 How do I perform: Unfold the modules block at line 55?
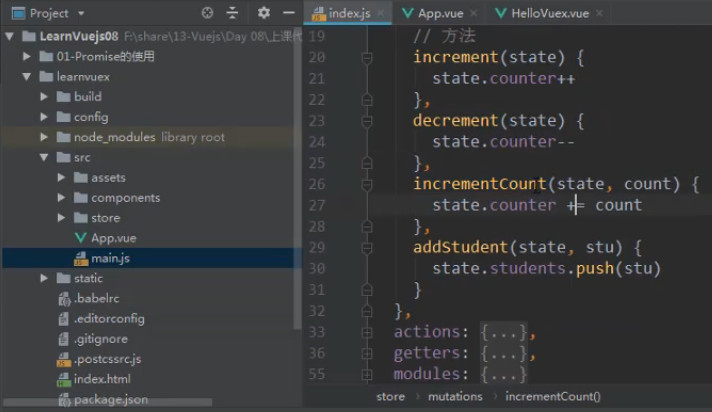click(367, 375)
